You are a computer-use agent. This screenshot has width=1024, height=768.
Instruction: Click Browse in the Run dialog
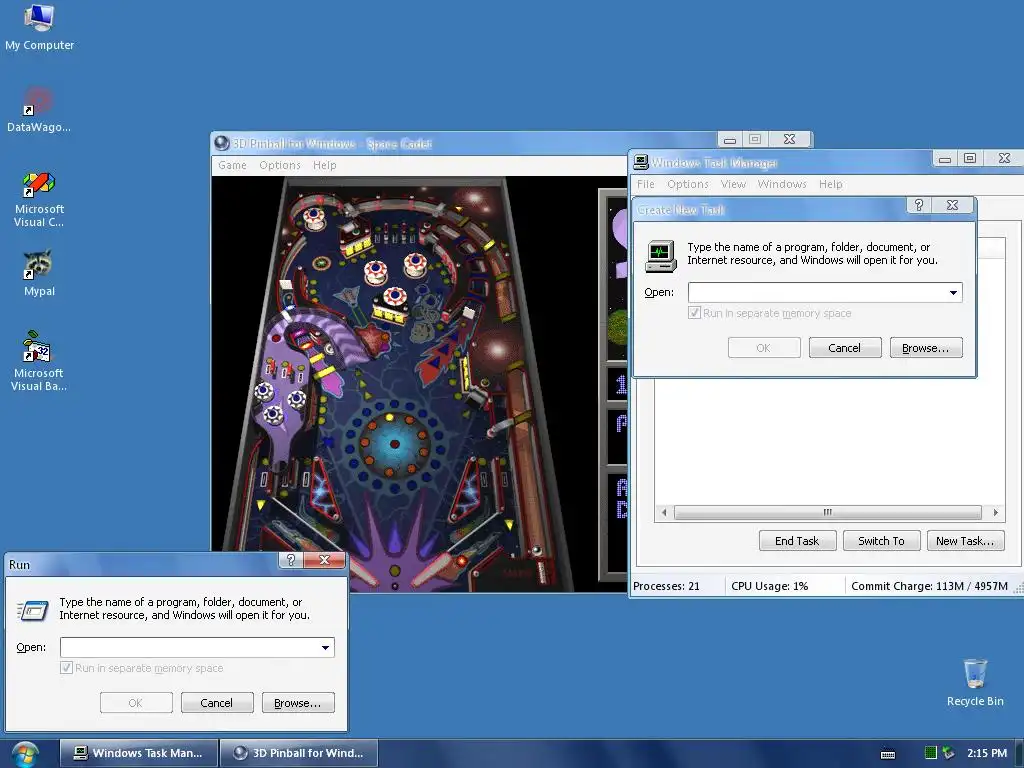pos(298,703)
